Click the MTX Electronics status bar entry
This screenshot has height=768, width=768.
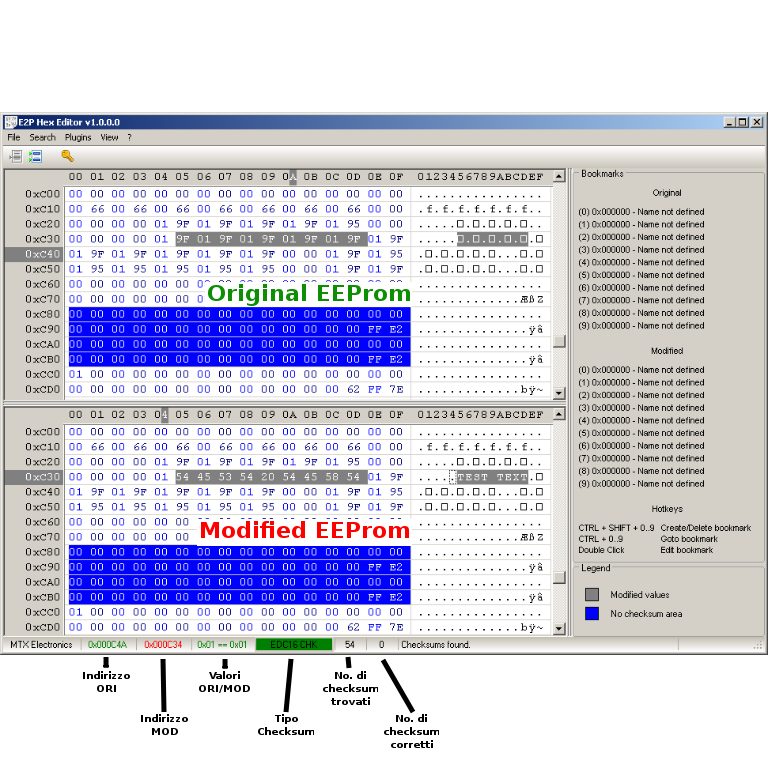(x=41, y=645)
